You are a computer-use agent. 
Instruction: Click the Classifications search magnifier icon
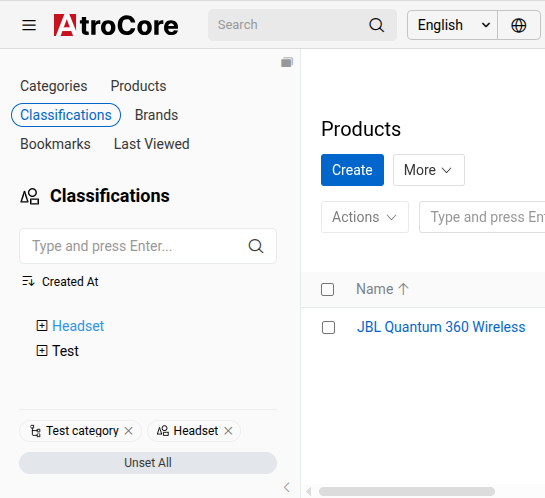coord(256,246)
